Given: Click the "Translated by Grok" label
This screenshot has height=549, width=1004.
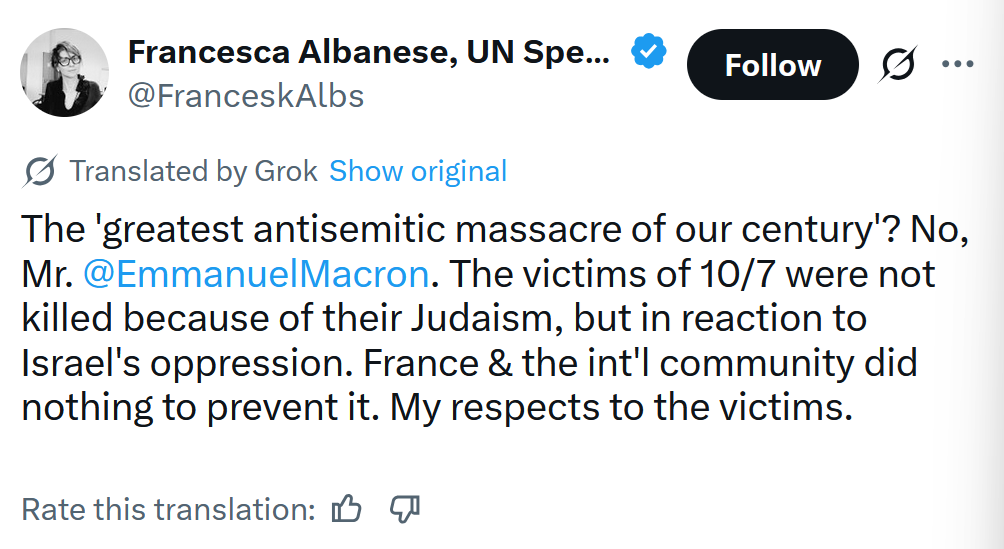Looking at the screenshot, I should [x=193, y=172].
